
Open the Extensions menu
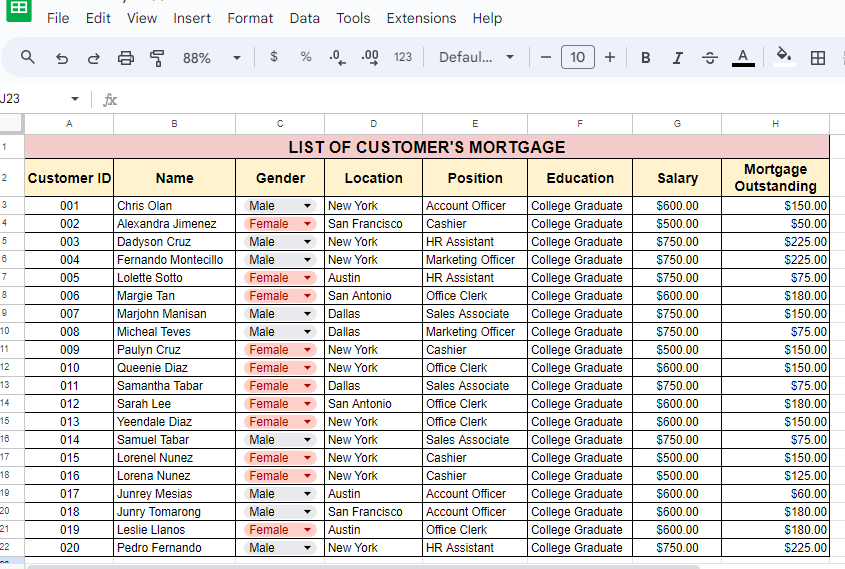click(421, 18)
